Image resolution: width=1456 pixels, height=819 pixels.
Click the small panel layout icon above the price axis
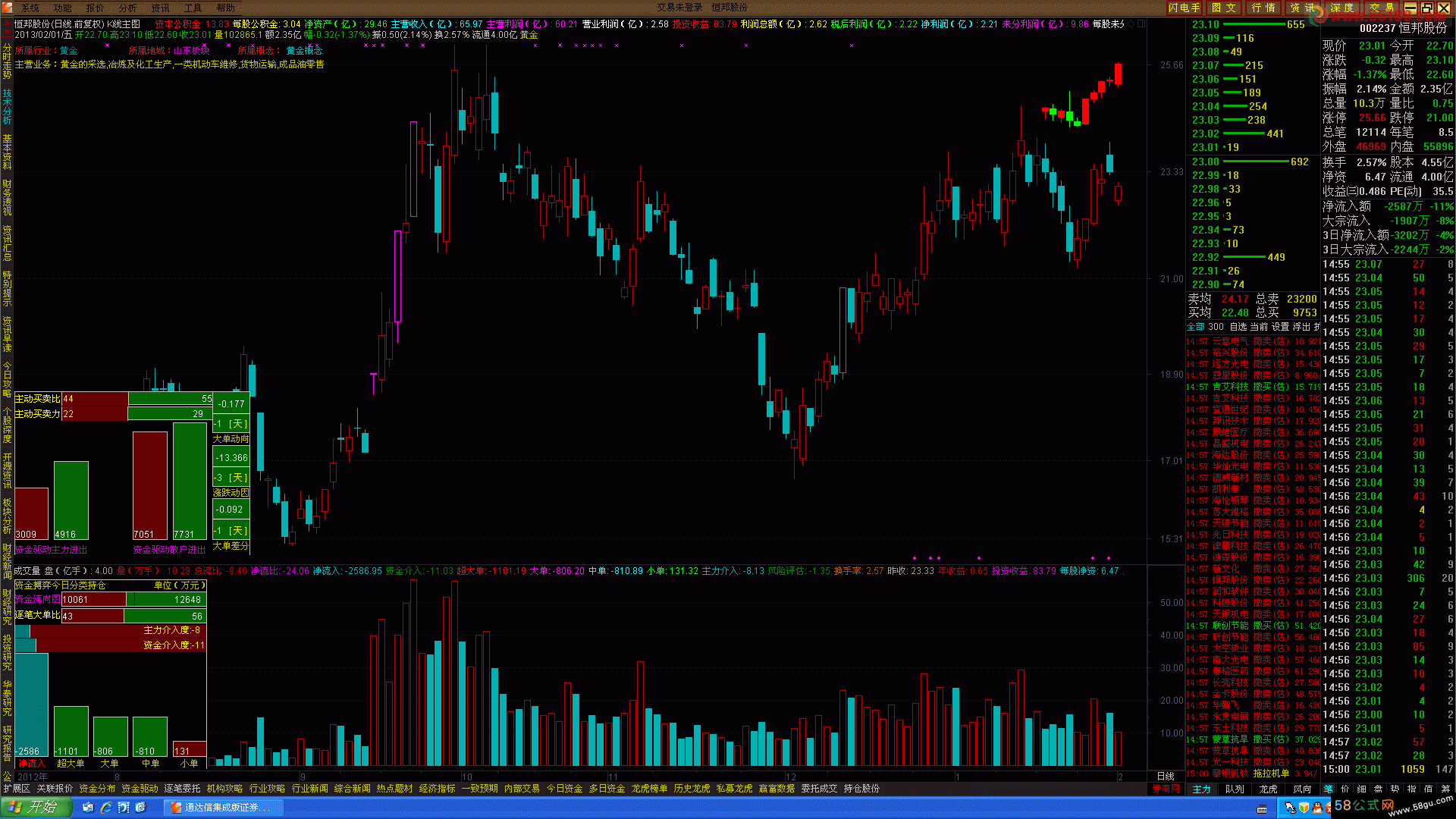click(1141, 24)
